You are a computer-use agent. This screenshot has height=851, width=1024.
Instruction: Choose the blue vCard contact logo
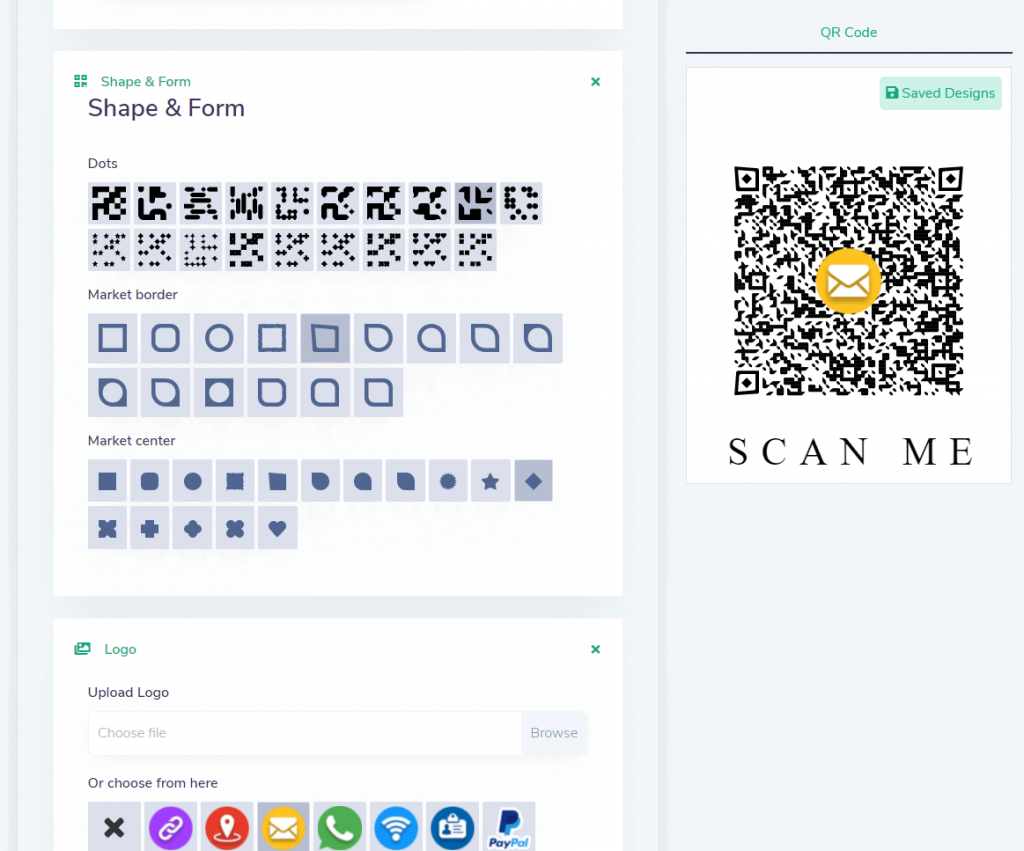(x=453, y=827)
